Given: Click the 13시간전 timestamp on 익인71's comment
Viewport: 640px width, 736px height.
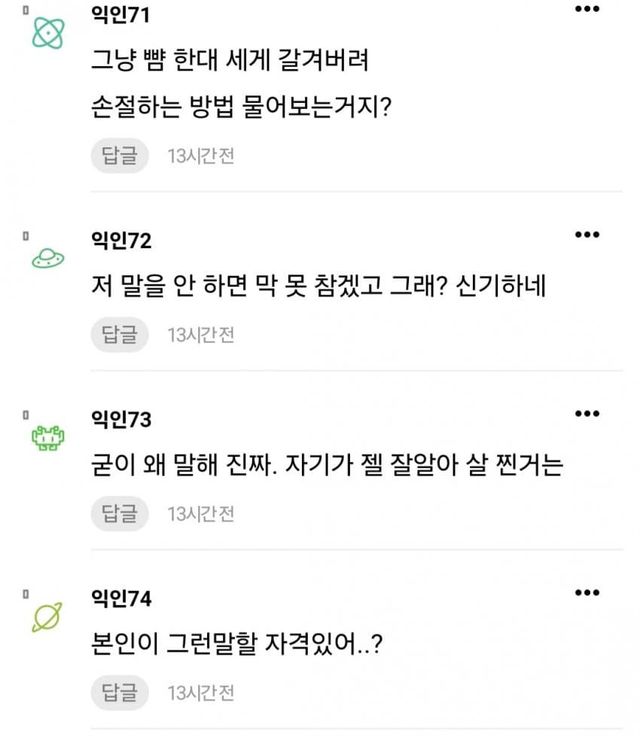Looking at the screenshot, I should coord(200,156).
